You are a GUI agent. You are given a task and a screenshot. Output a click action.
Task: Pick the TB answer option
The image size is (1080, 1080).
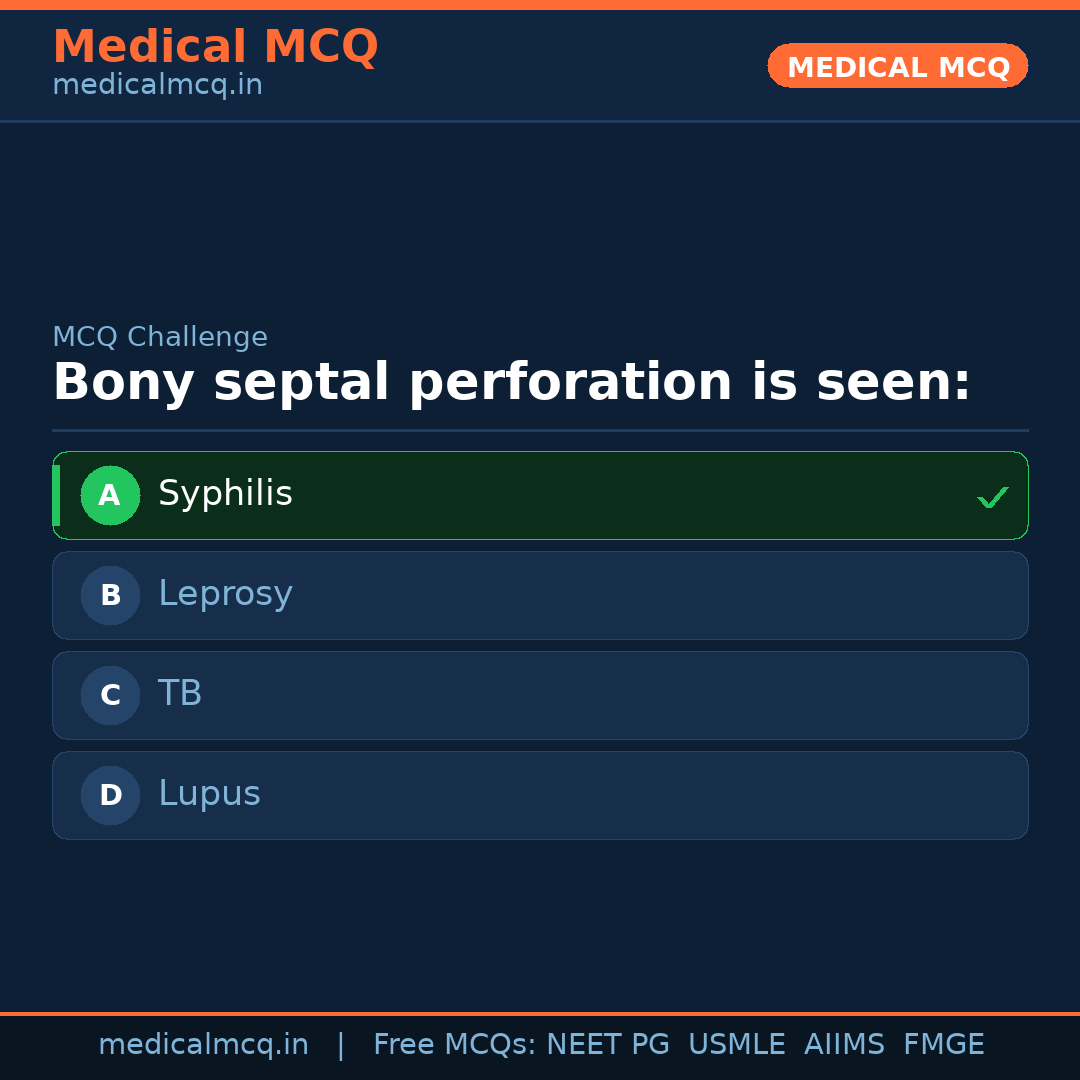click(180, 694)
